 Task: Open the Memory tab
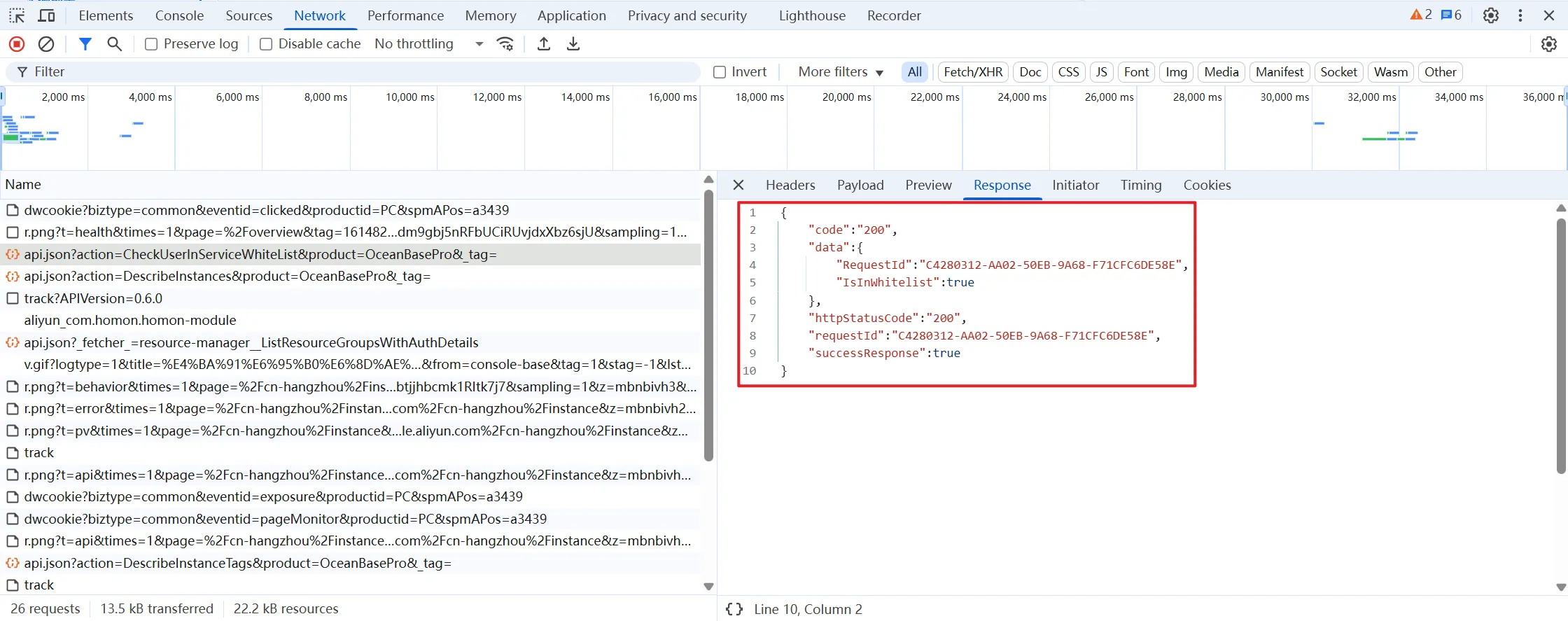pos(491,15)
